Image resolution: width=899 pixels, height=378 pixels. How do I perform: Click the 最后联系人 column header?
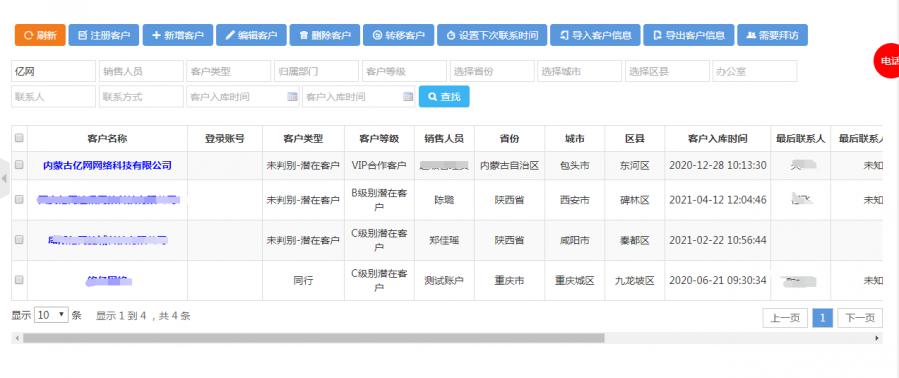(x=800, y=138)
